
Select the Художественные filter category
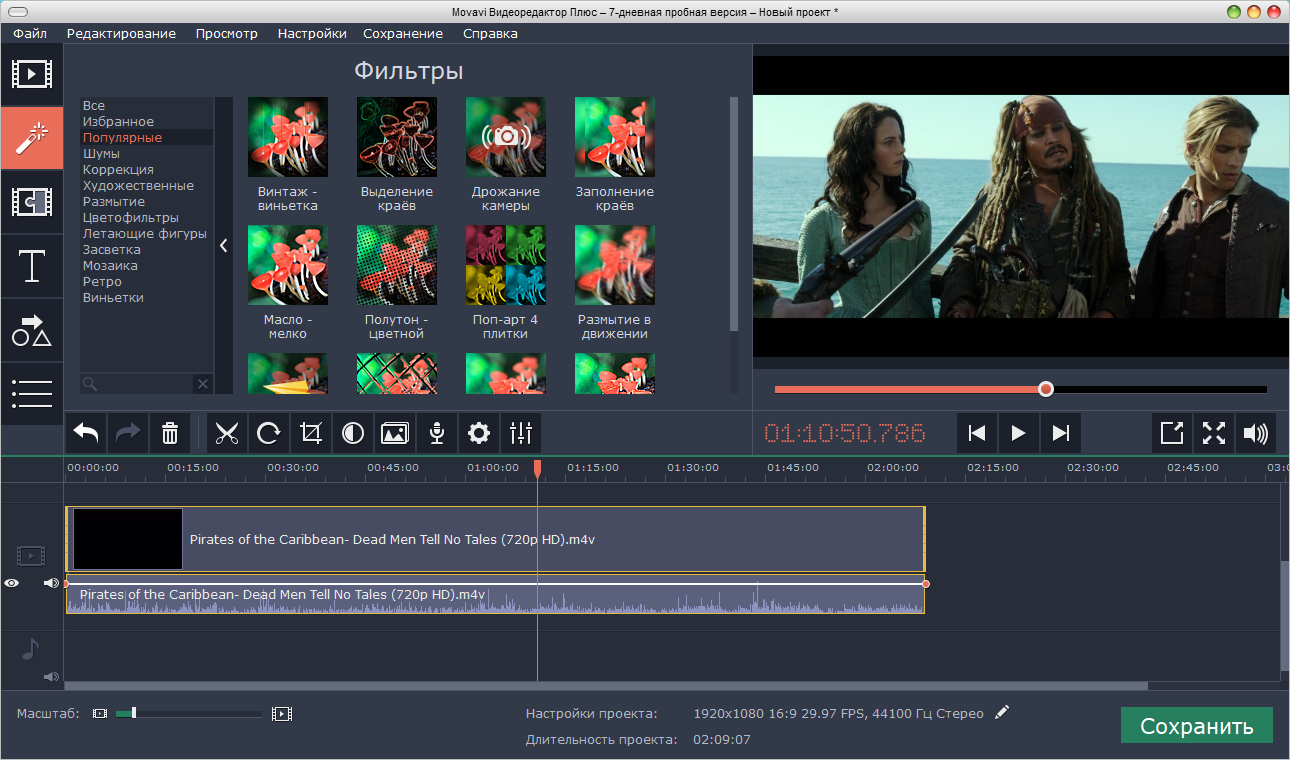coord(138,186)
